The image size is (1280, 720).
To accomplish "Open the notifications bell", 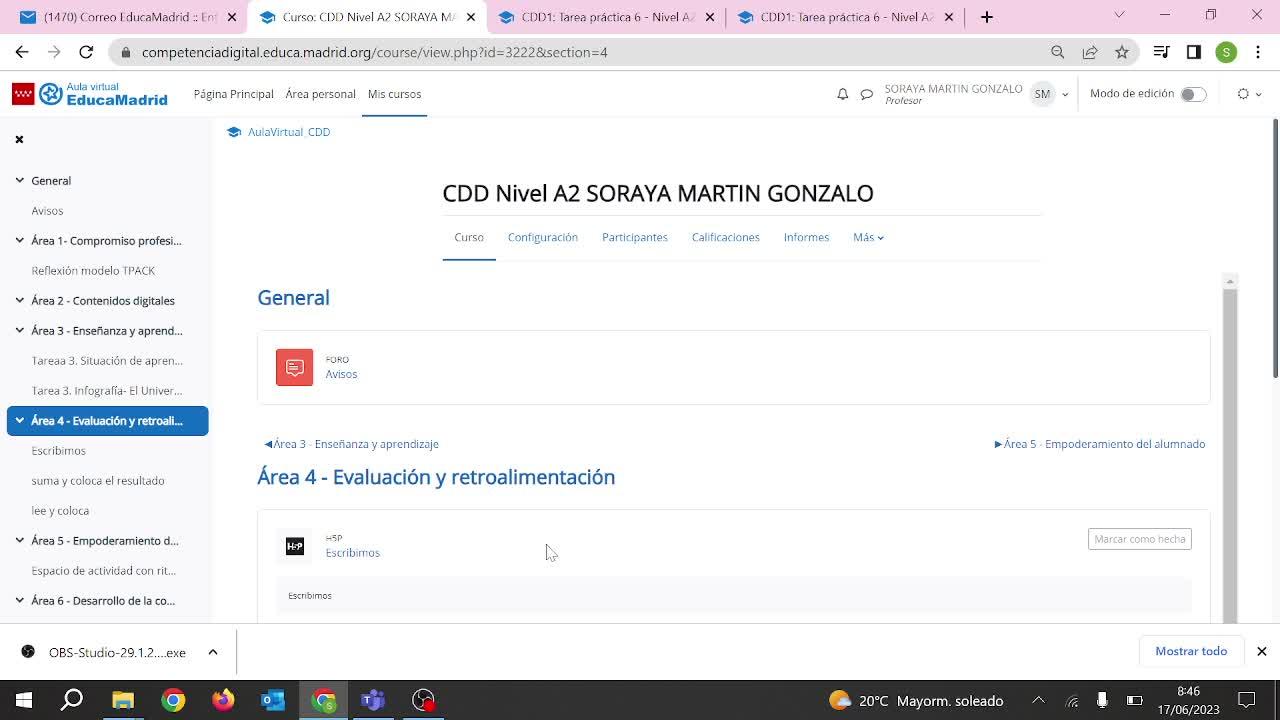I will tap(842, 94).
